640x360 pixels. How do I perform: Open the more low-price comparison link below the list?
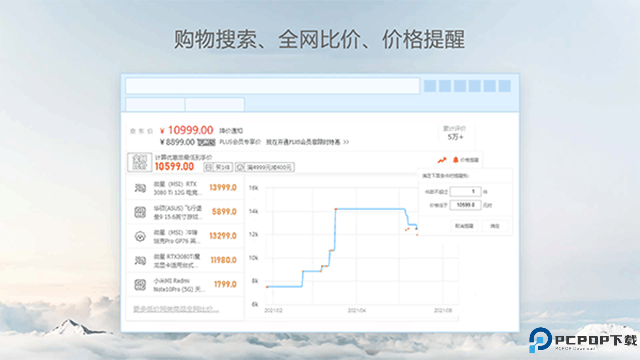[x=176, y=309]
